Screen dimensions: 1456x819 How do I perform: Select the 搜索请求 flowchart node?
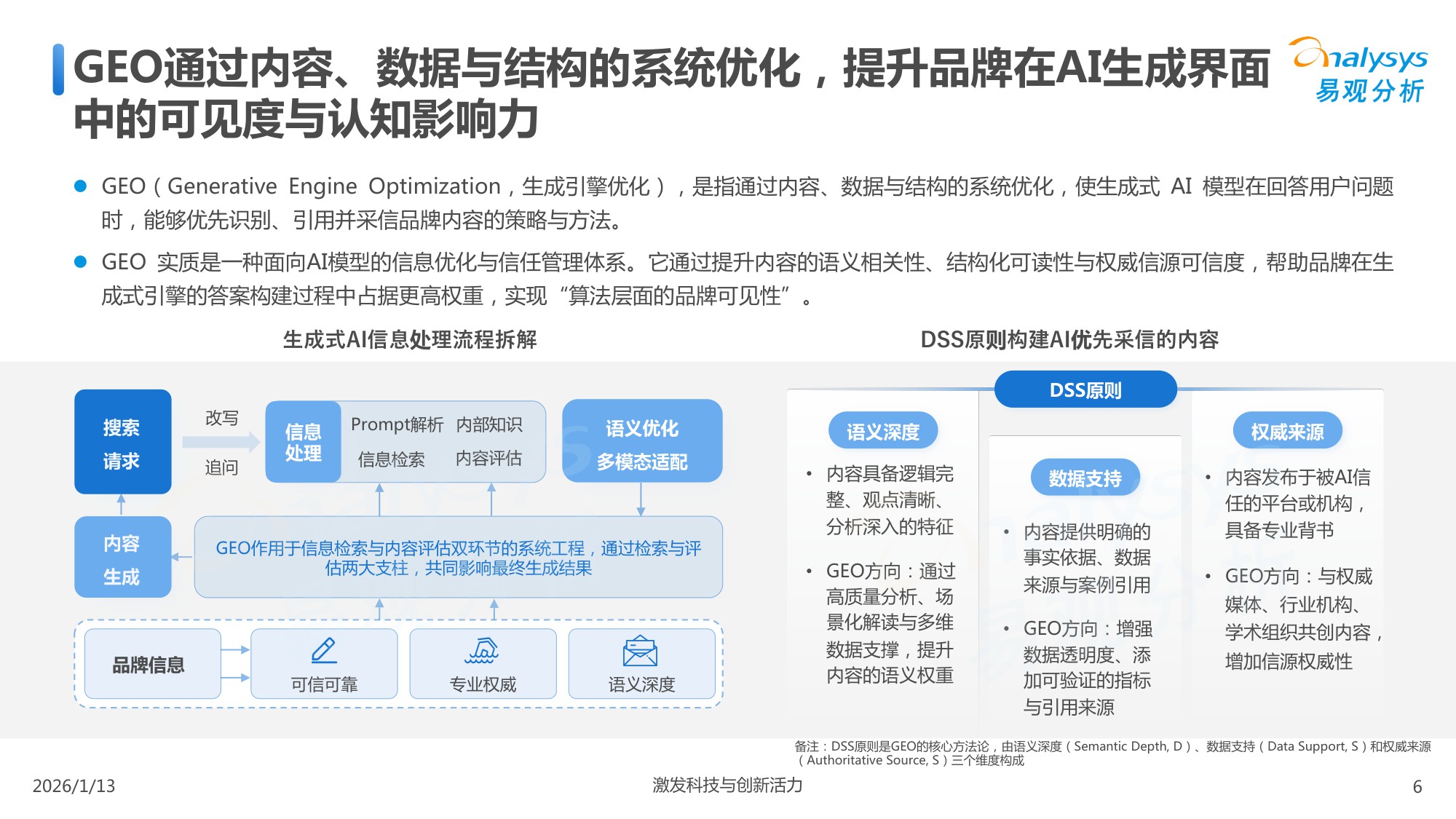(122, 440)
